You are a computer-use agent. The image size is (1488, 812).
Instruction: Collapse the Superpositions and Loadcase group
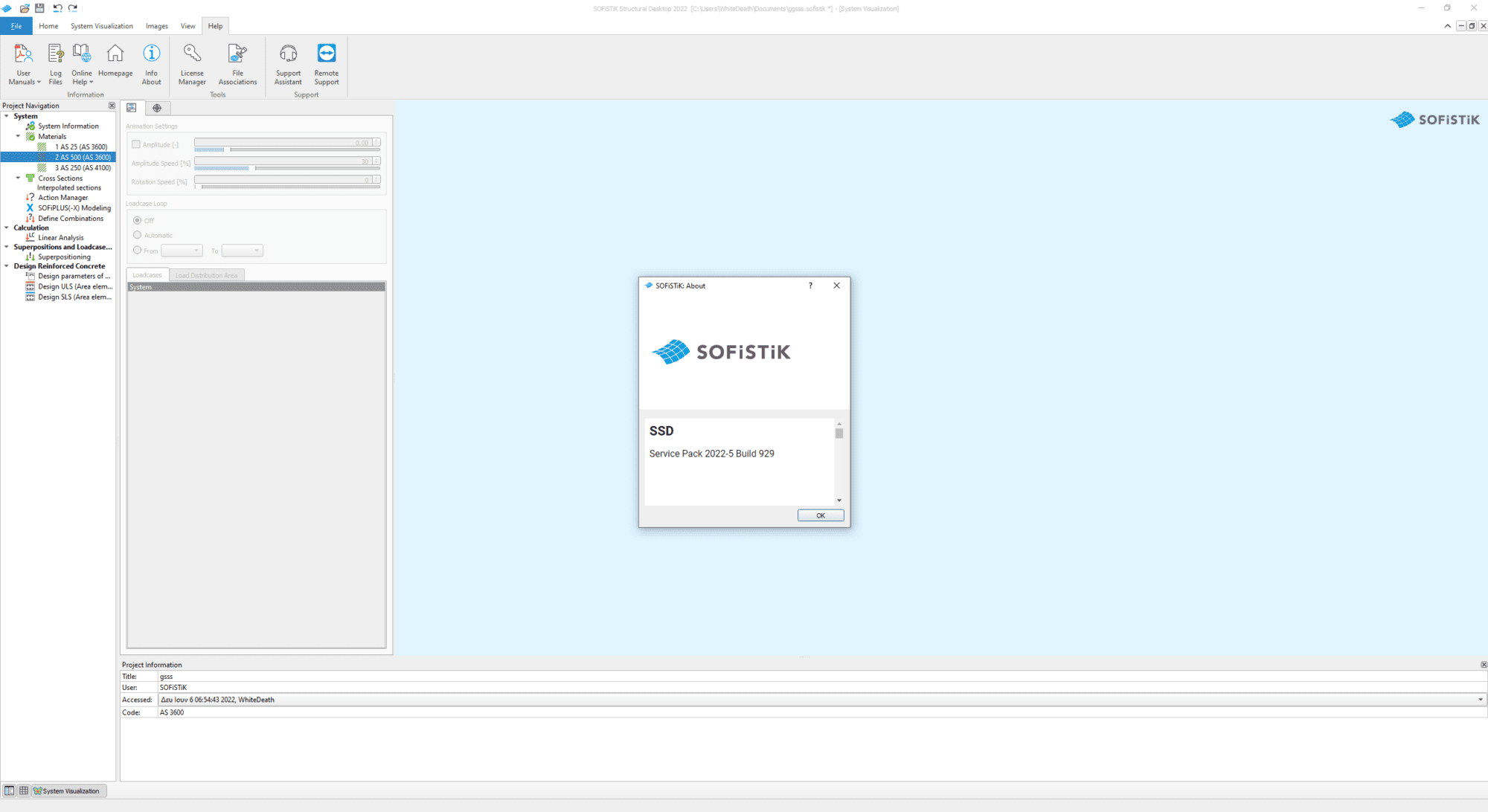coord(7,247)
